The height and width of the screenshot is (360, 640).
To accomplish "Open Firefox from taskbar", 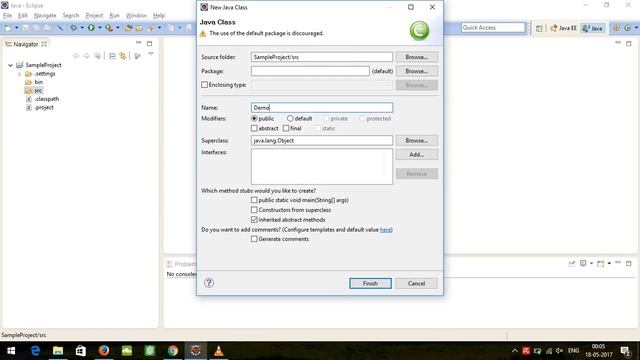I will click(104, 351).
